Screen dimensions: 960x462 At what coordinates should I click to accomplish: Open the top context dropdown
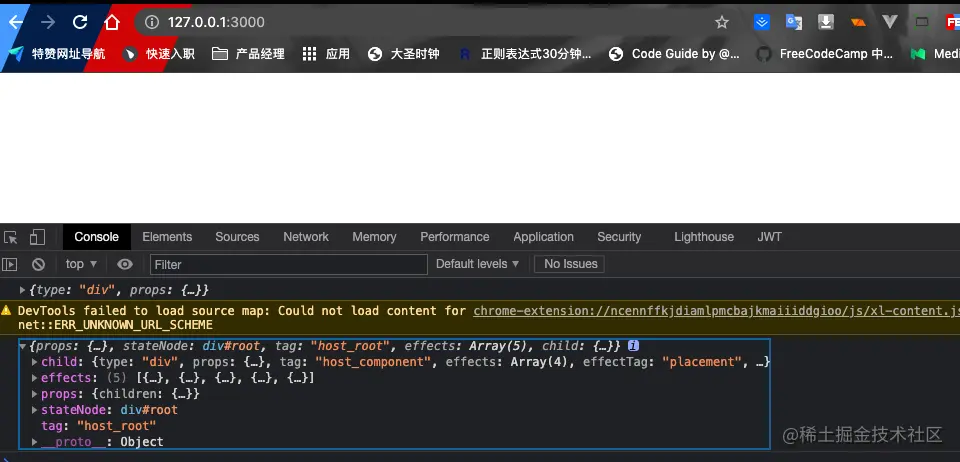tap(81, 264)
